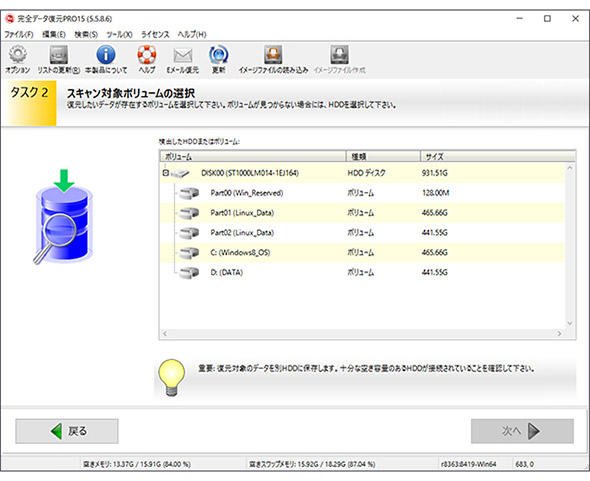
Task: Select DISK00 hard disk drive icon
Action: [x=180, y=174]
